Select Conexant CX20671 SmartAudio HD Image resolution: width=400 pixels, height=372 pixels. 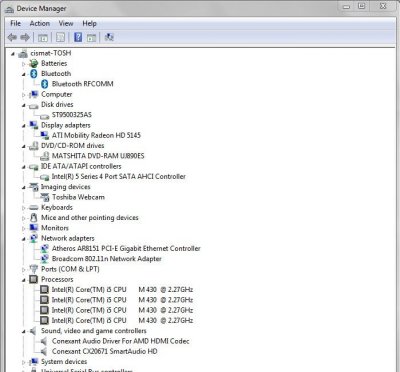point(105,351)
